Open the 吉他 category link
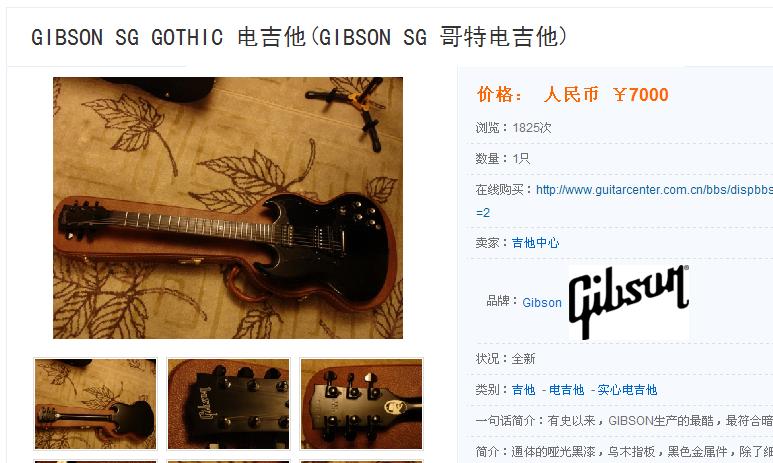Screen dimensions: 773x463 coord(524,390)
